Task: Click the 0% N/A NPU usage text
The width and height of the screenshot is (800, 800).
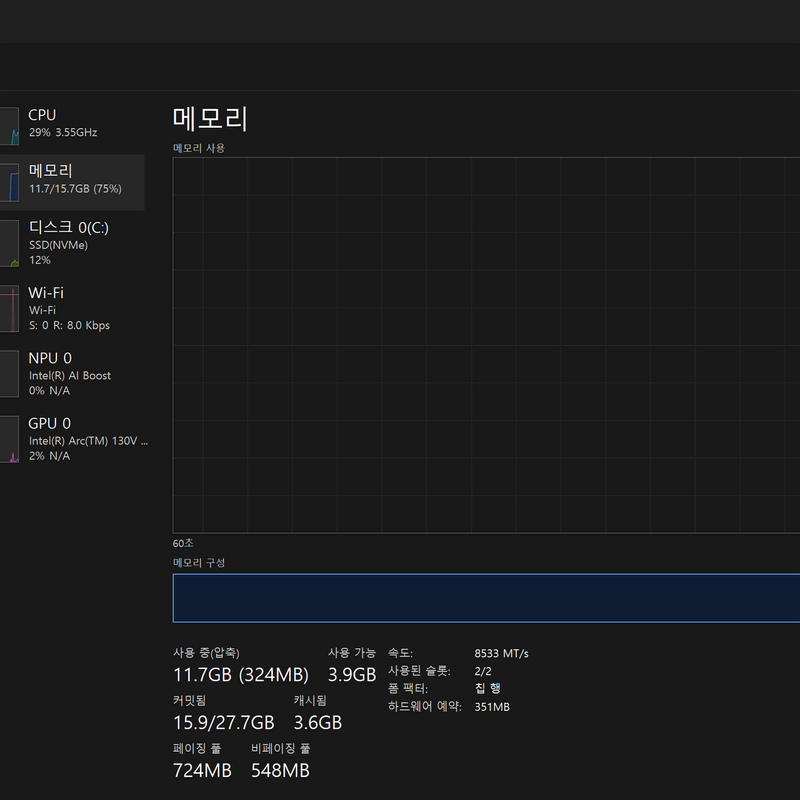Action: (49, 391)
